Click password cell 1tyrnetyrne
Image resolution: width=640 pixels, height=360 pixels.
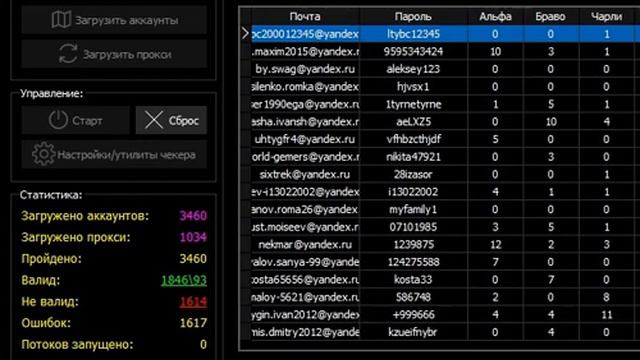pos(413,104)
